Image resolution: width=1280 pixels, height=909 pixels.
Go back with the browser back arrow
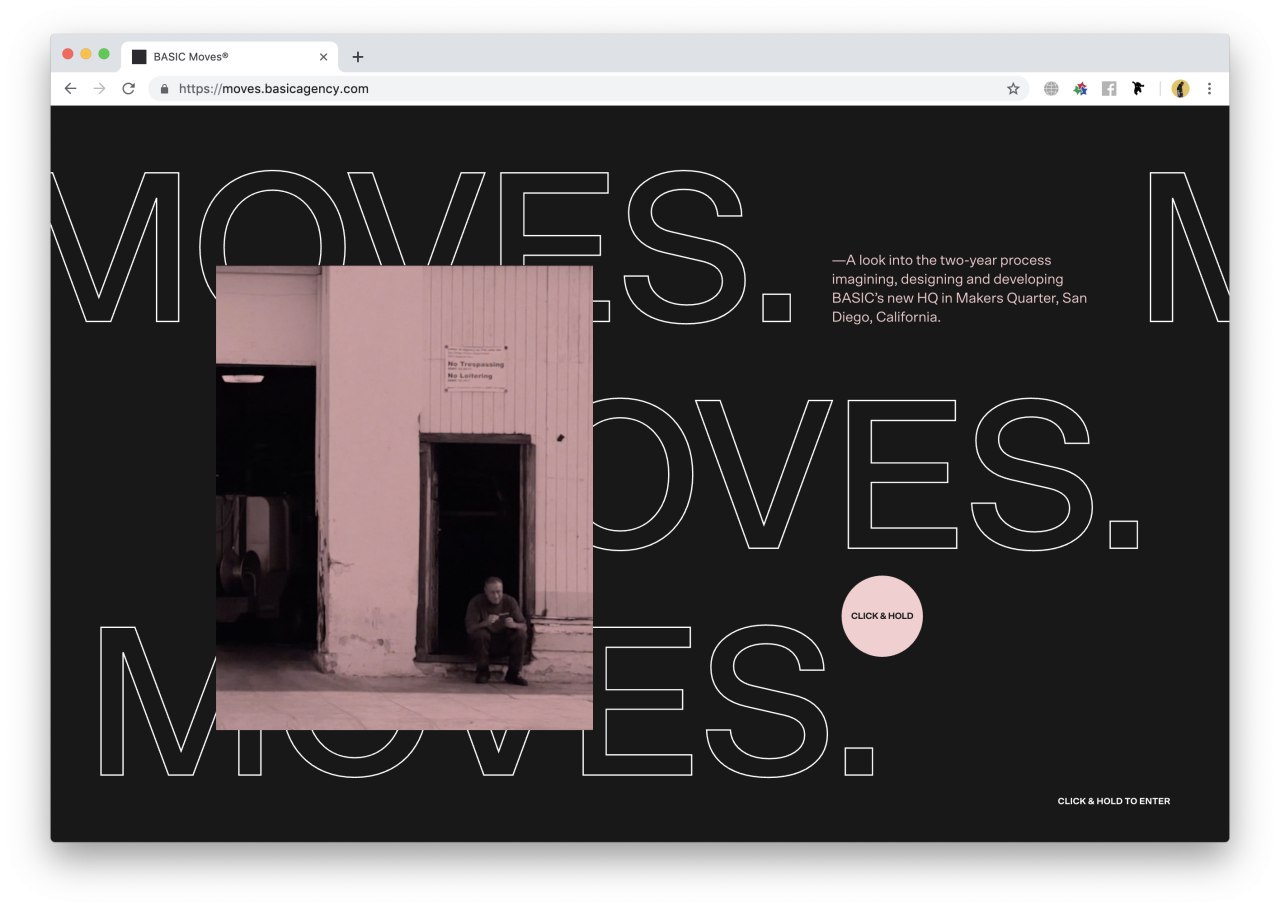click(x=70, y=89)
